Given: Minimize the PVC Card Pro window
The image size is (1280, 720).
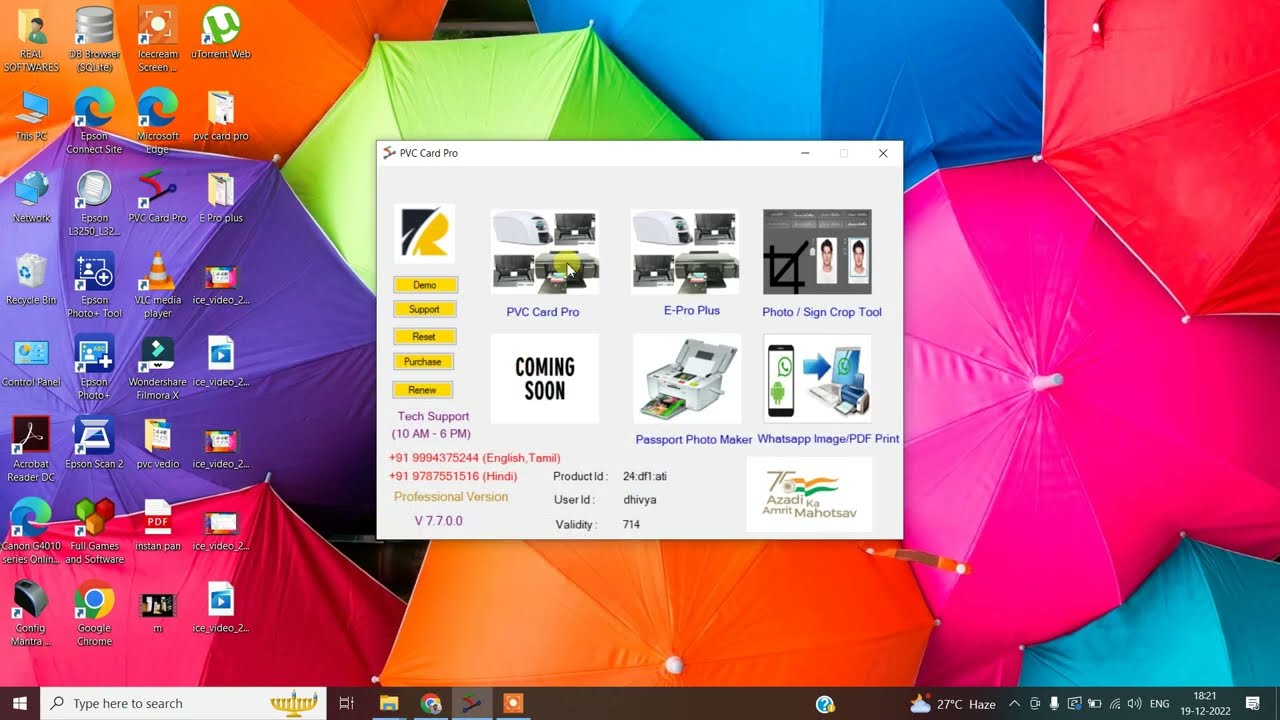Looking at the screenshot, I should 806,153.
